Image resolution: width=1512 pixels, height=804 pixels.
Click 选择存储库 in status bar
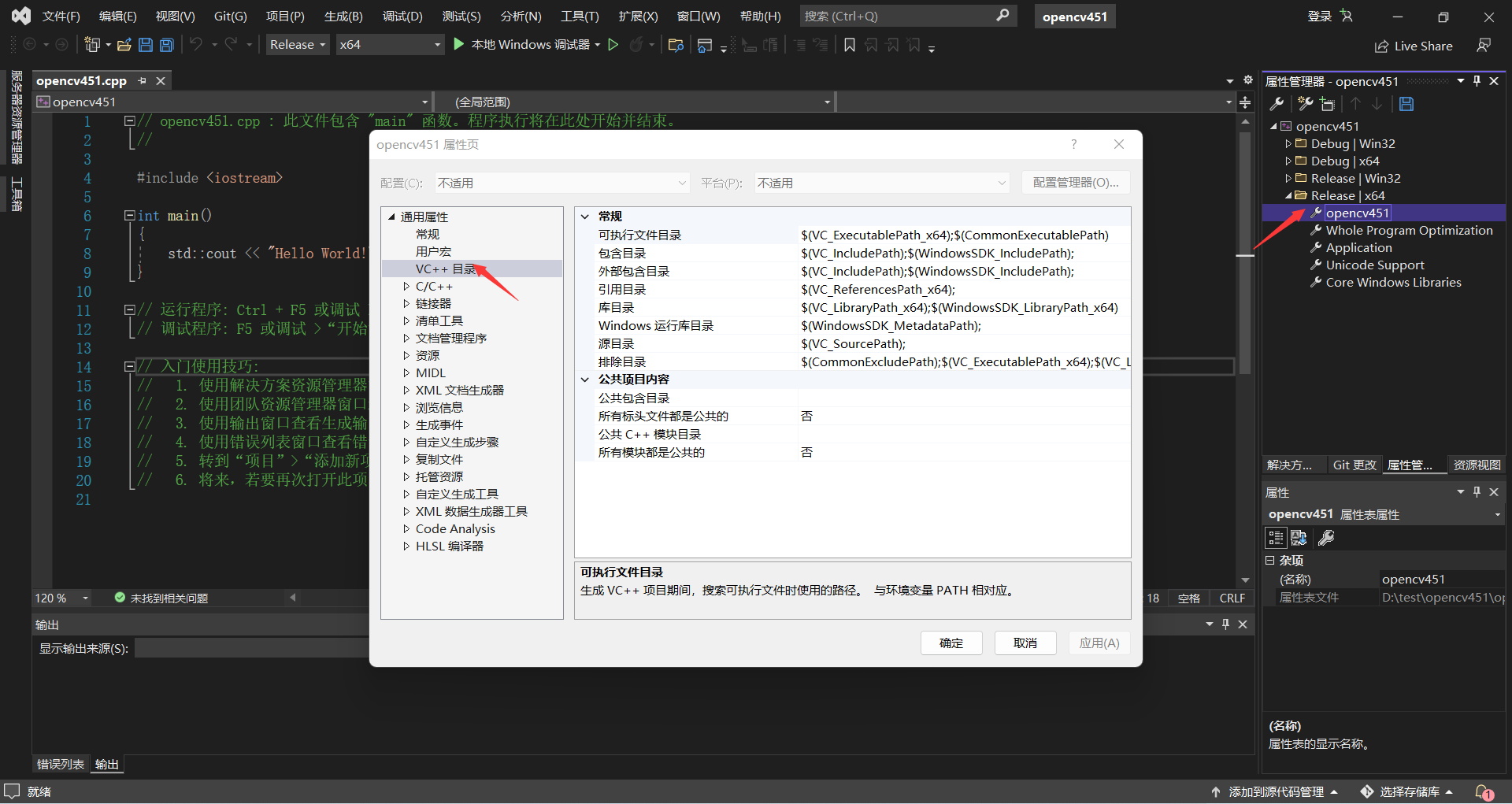coord(1409,791)
